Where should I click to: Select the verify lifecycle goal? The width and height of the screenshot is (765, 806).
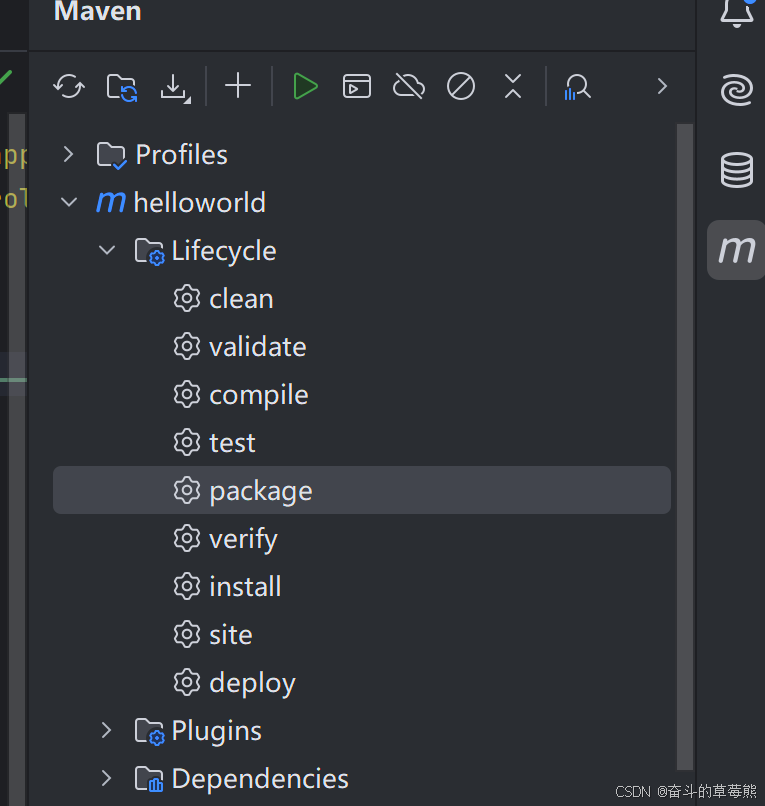(362, 539)
